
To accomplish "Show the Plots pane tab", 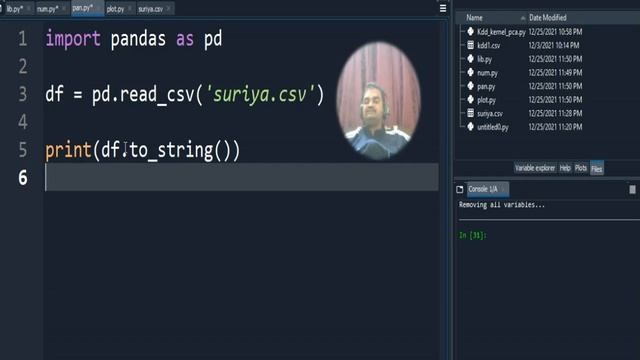I will point(580,168).
